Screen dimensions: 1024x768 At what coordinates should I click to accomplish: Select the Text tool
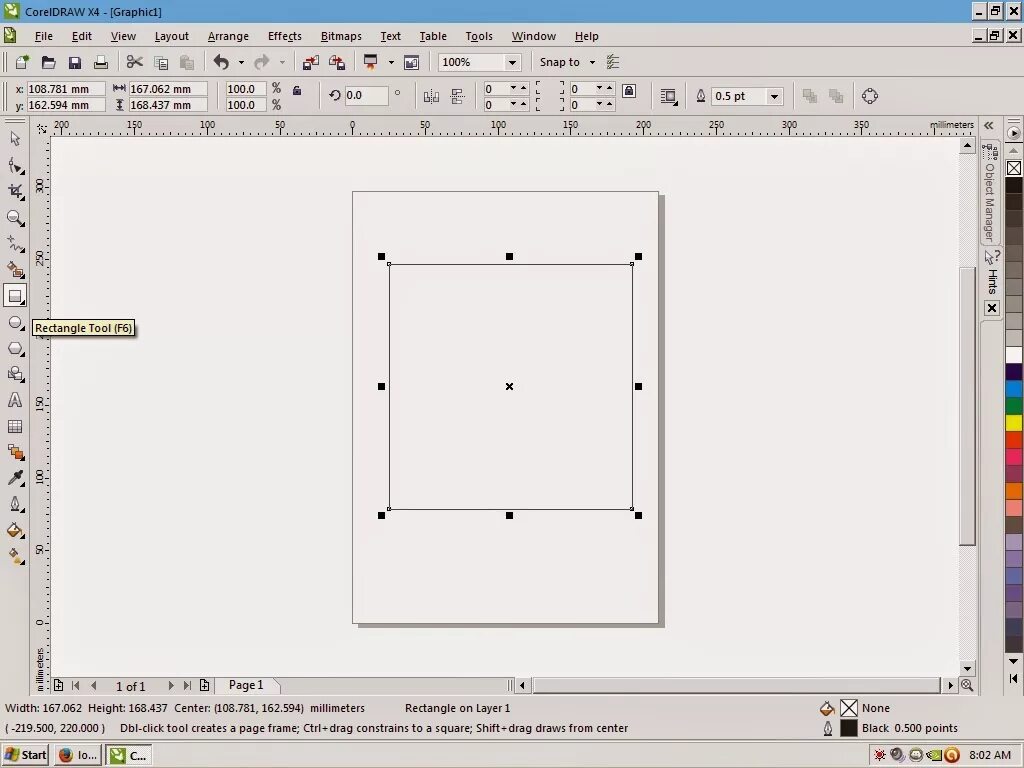(15, 400)
